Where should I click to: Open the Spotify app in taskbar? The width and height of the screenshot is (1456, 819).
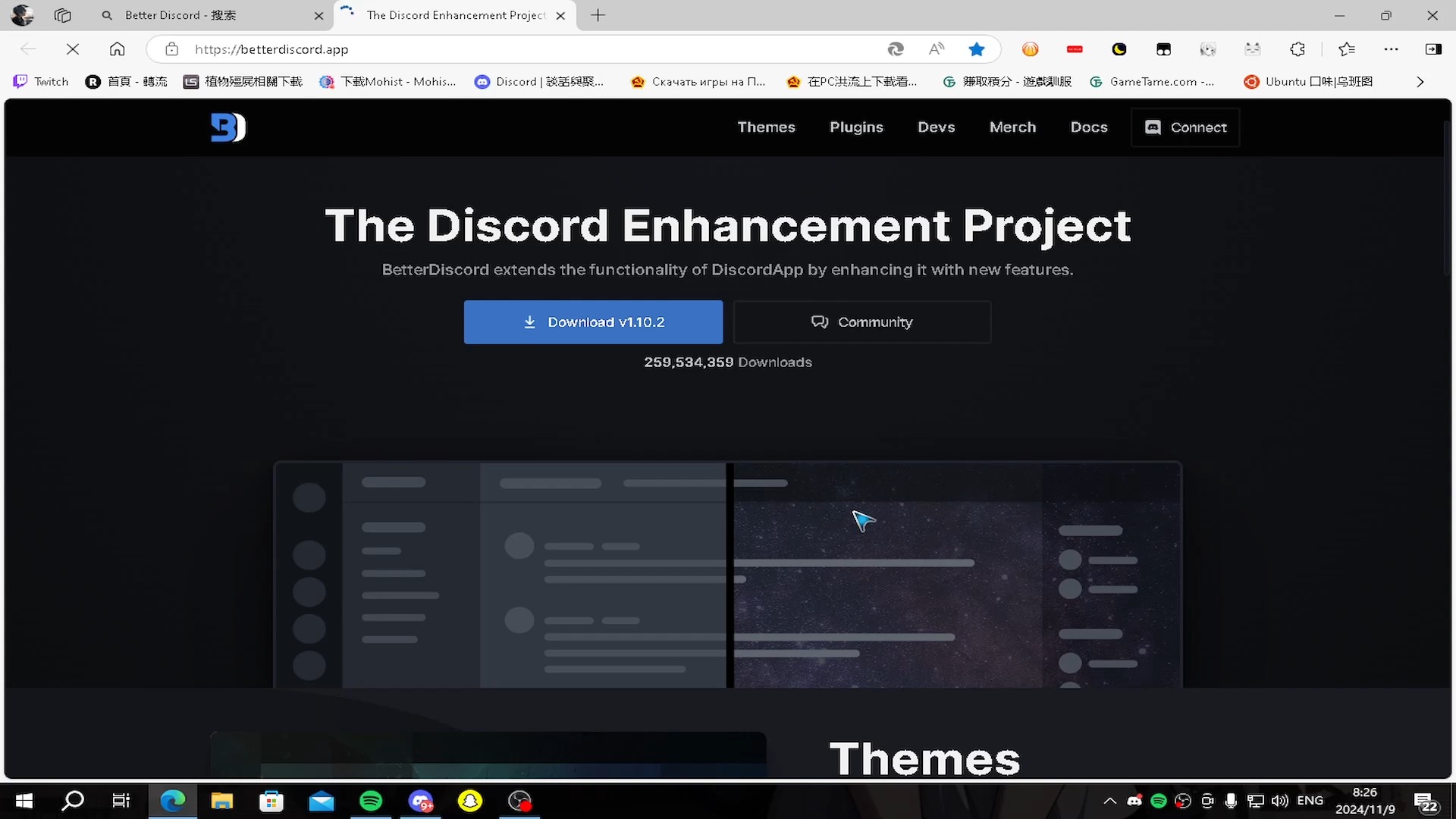[x=371, y=800]
